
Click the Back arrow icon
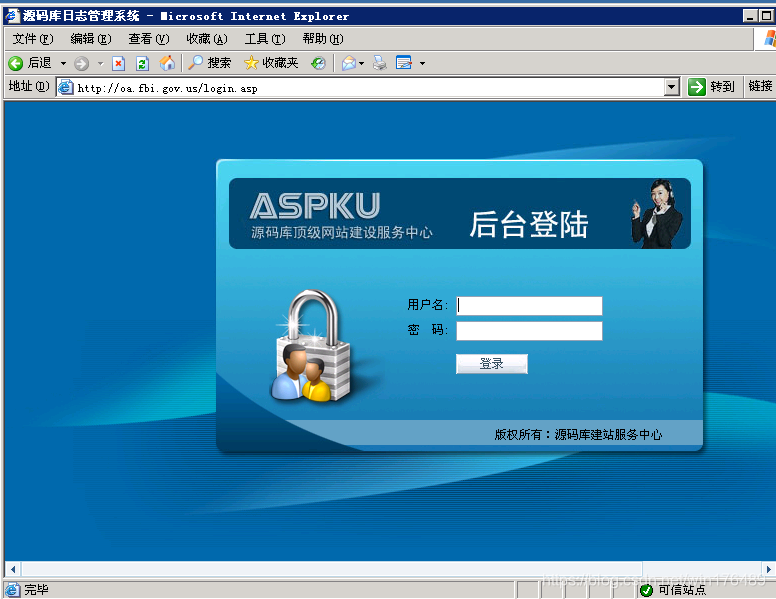(16, 63)
